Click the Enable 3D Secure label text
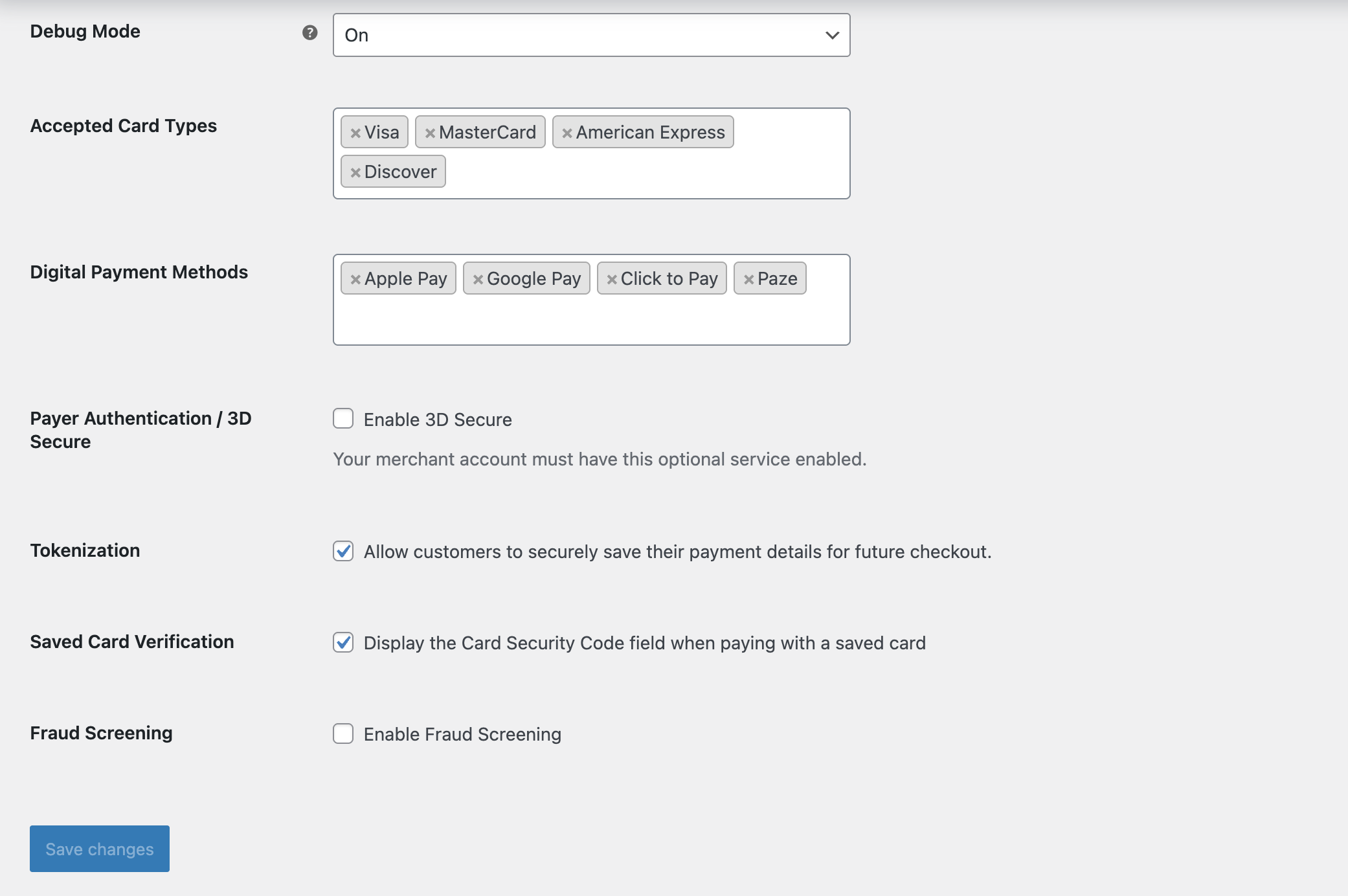 (x=438, y=420)
